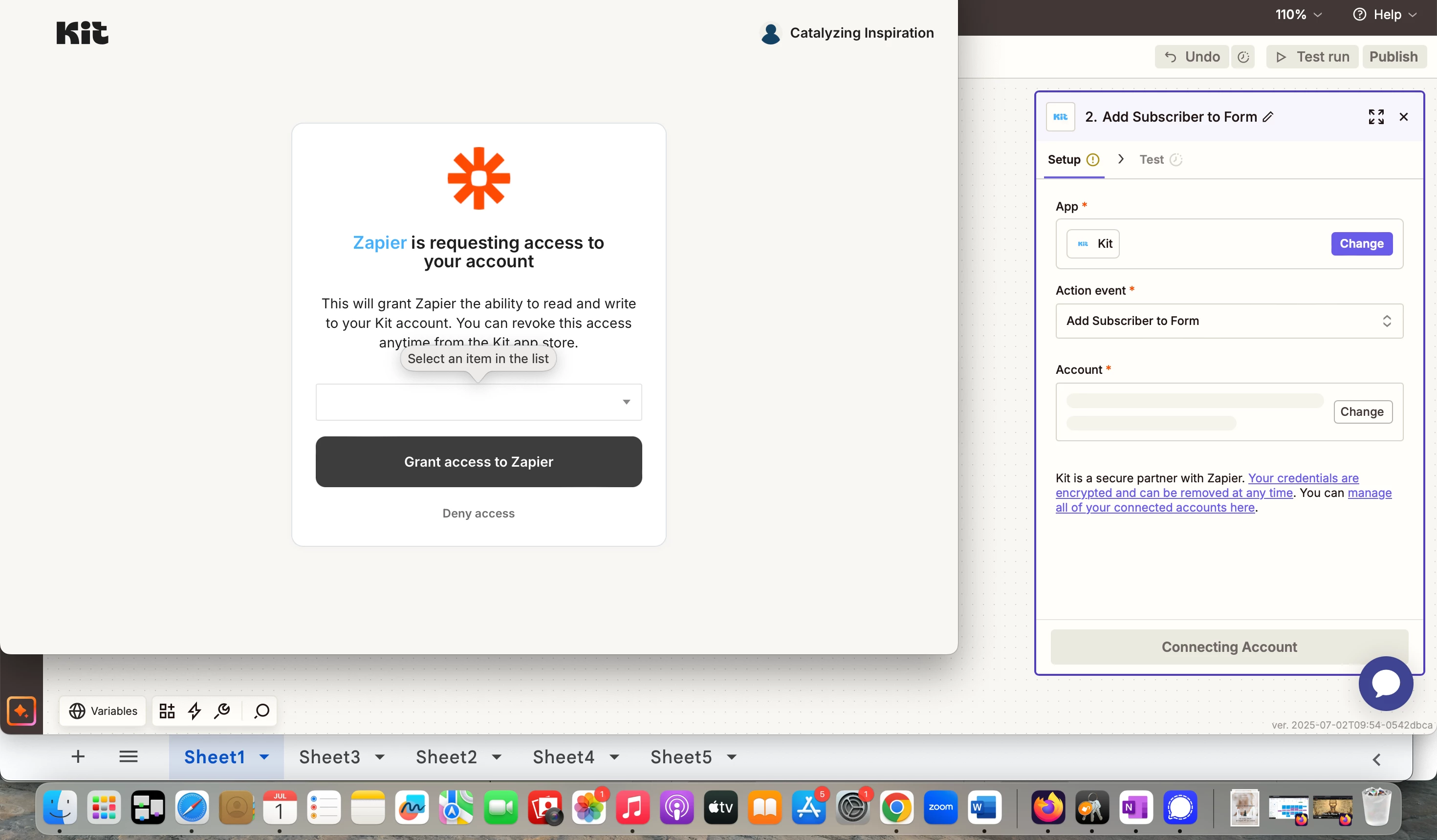Start a Test run
Viewport: 1437px width, 840px height.
pyautogui.click(x=1312, y=57)
